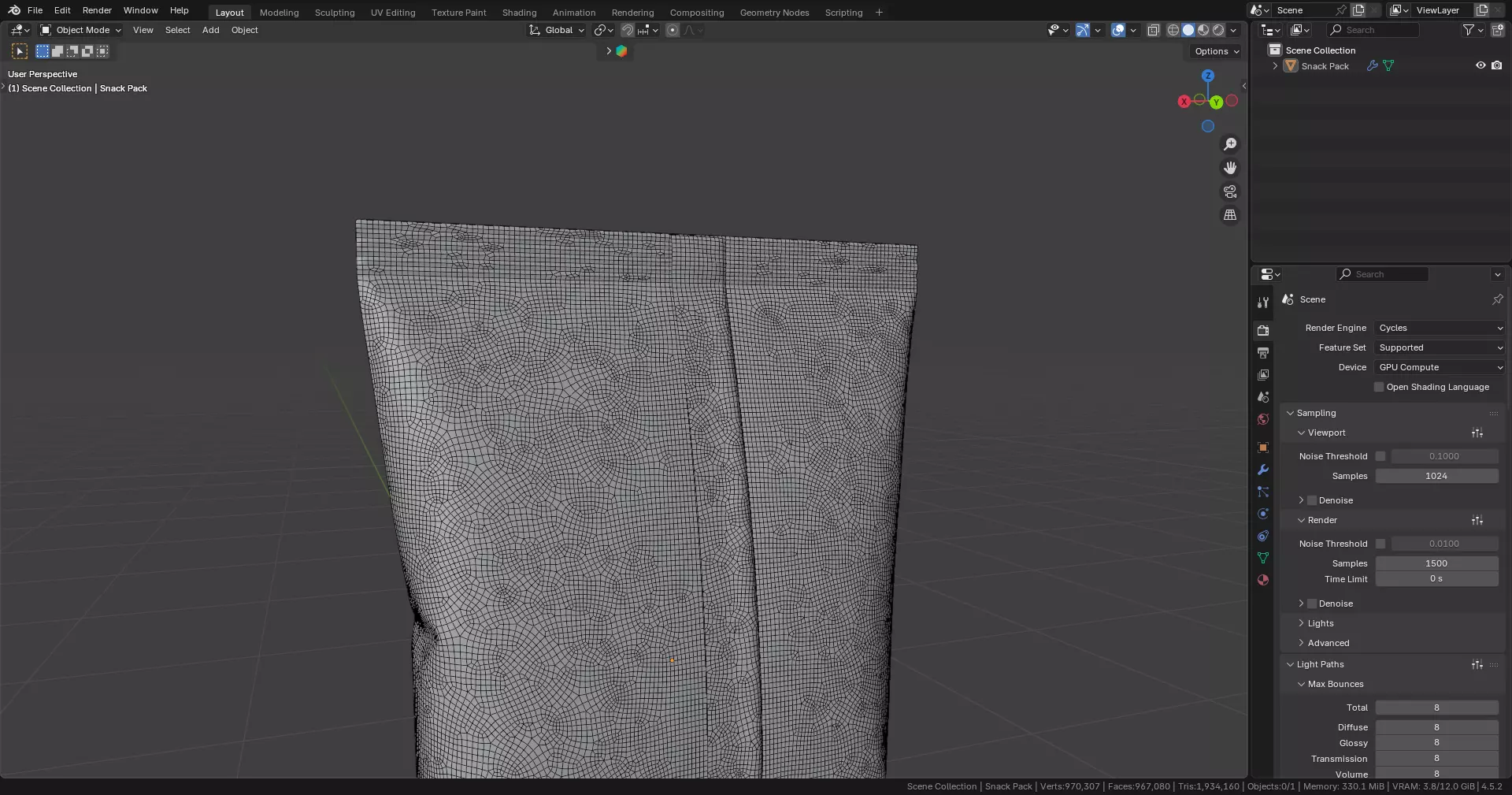The height and width of the screenshot is (795, 1512).
Task: Open the Modifiers properties tab (wrench icon)
Action: click(1263, 470)
